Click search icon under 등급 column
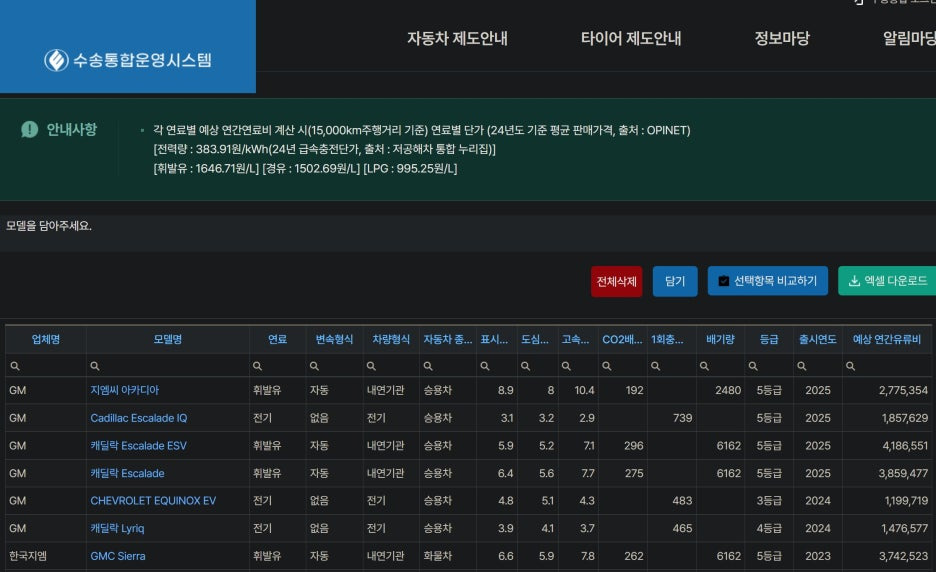Image resolution: width=936 pixels, height=572 pixels. tap(753, 366)
